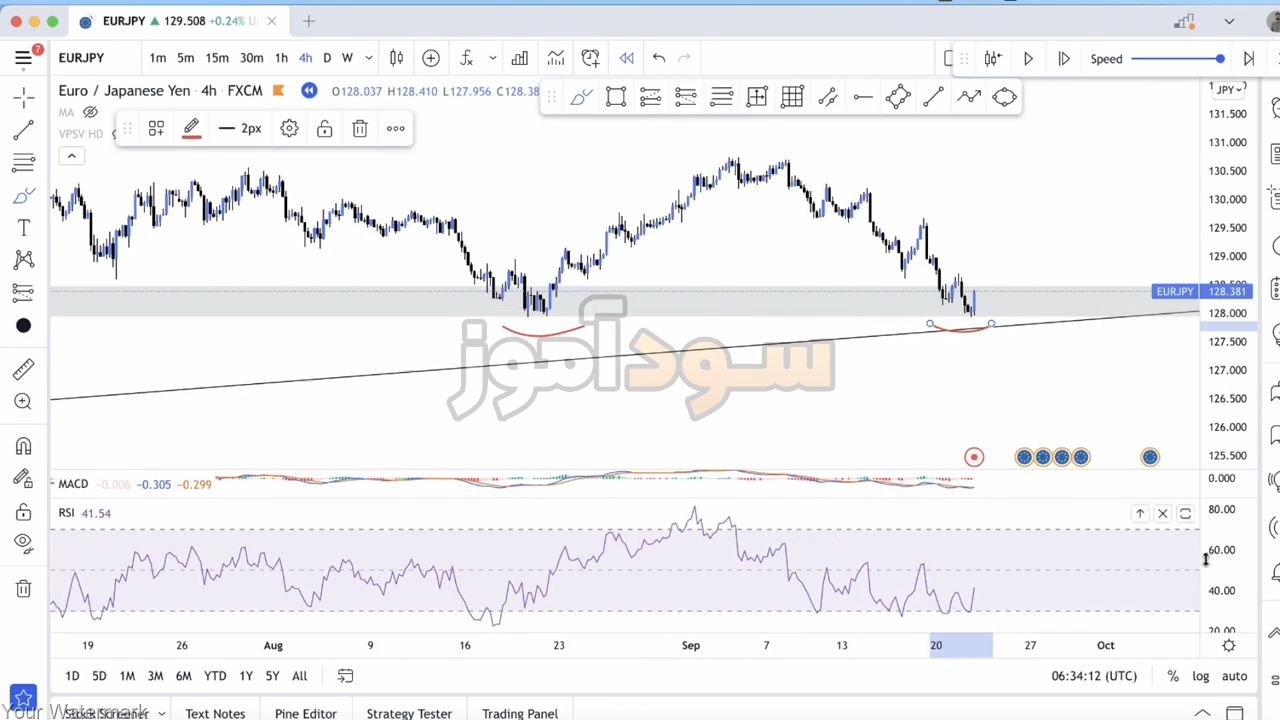
Task: Select the 3M date range
Action: [x=155, y=676]
